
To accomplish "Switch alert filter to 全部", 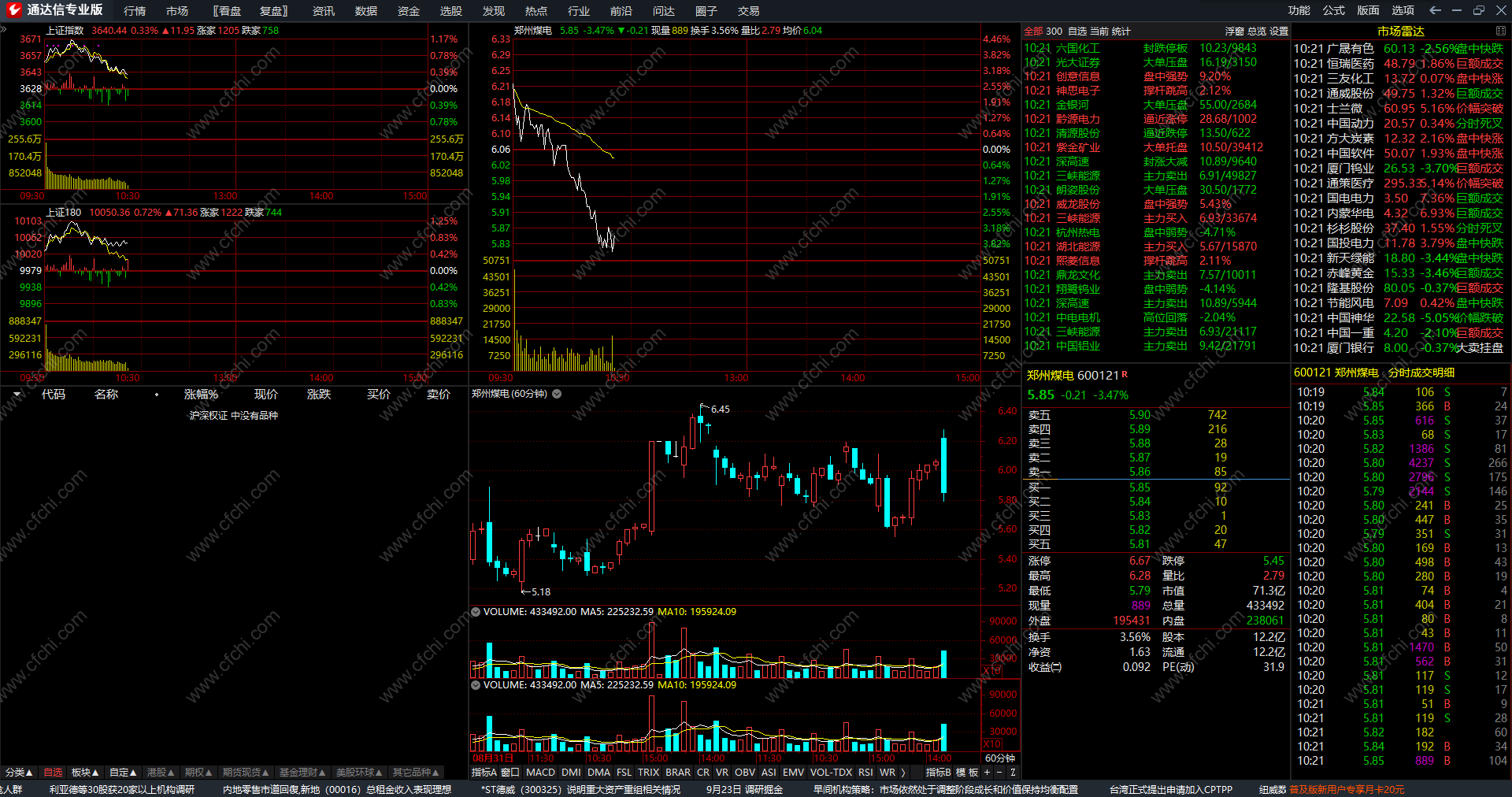I will (x=1033, y=32).
